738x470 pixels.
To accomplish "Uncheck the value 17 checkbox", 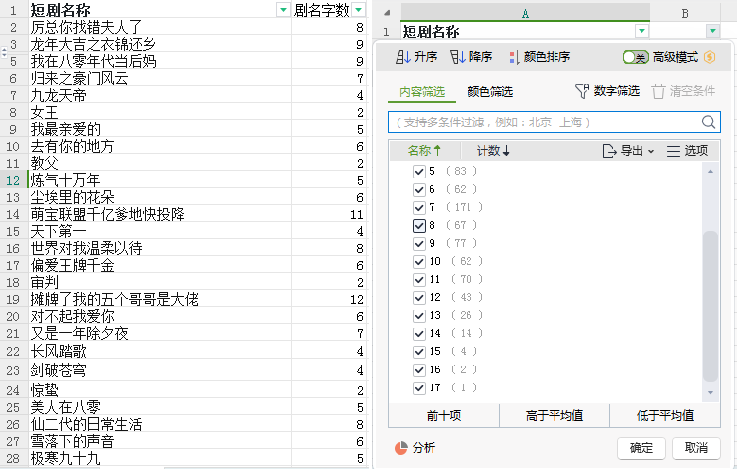I will tap(419, 388).
